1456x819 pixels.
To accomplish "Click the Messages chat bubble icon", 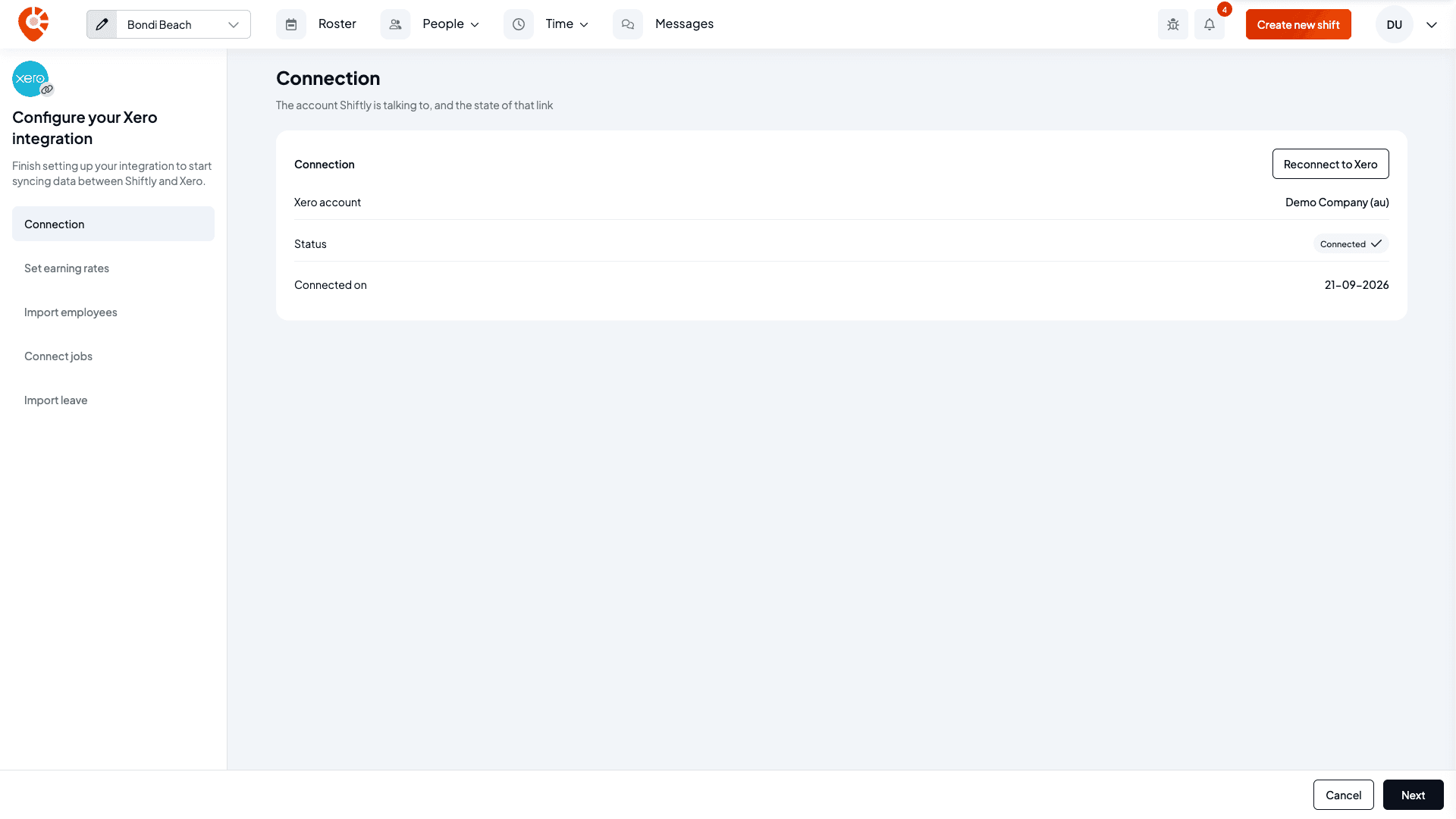I will [x=628, y=24].
